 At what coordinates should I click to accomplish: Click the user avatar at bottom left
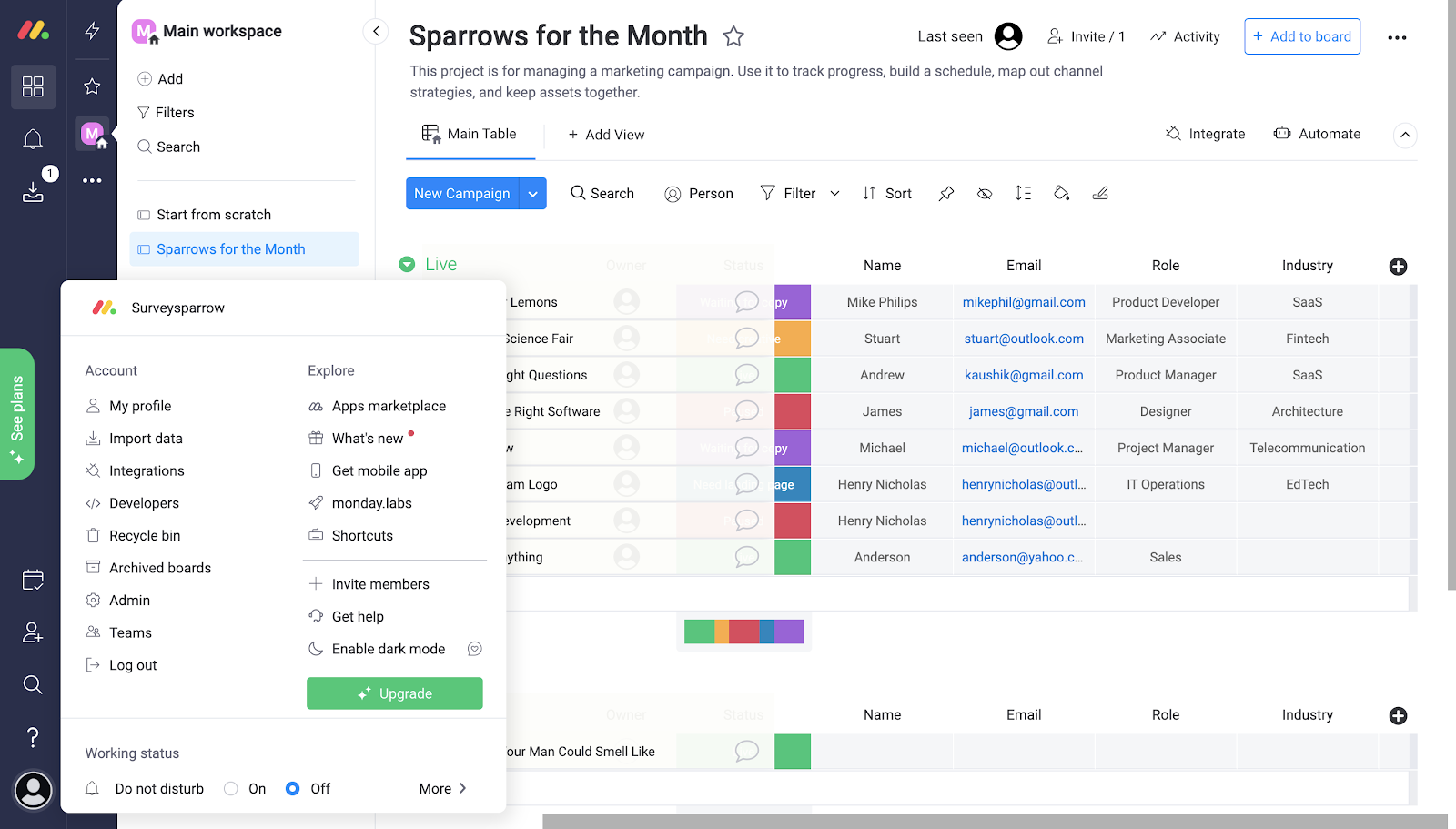34,790
